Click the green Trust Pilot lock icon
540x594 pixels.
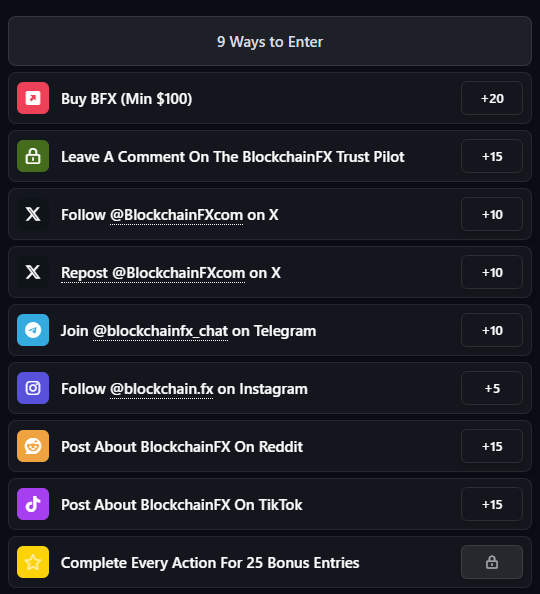[x=33, y=156]
